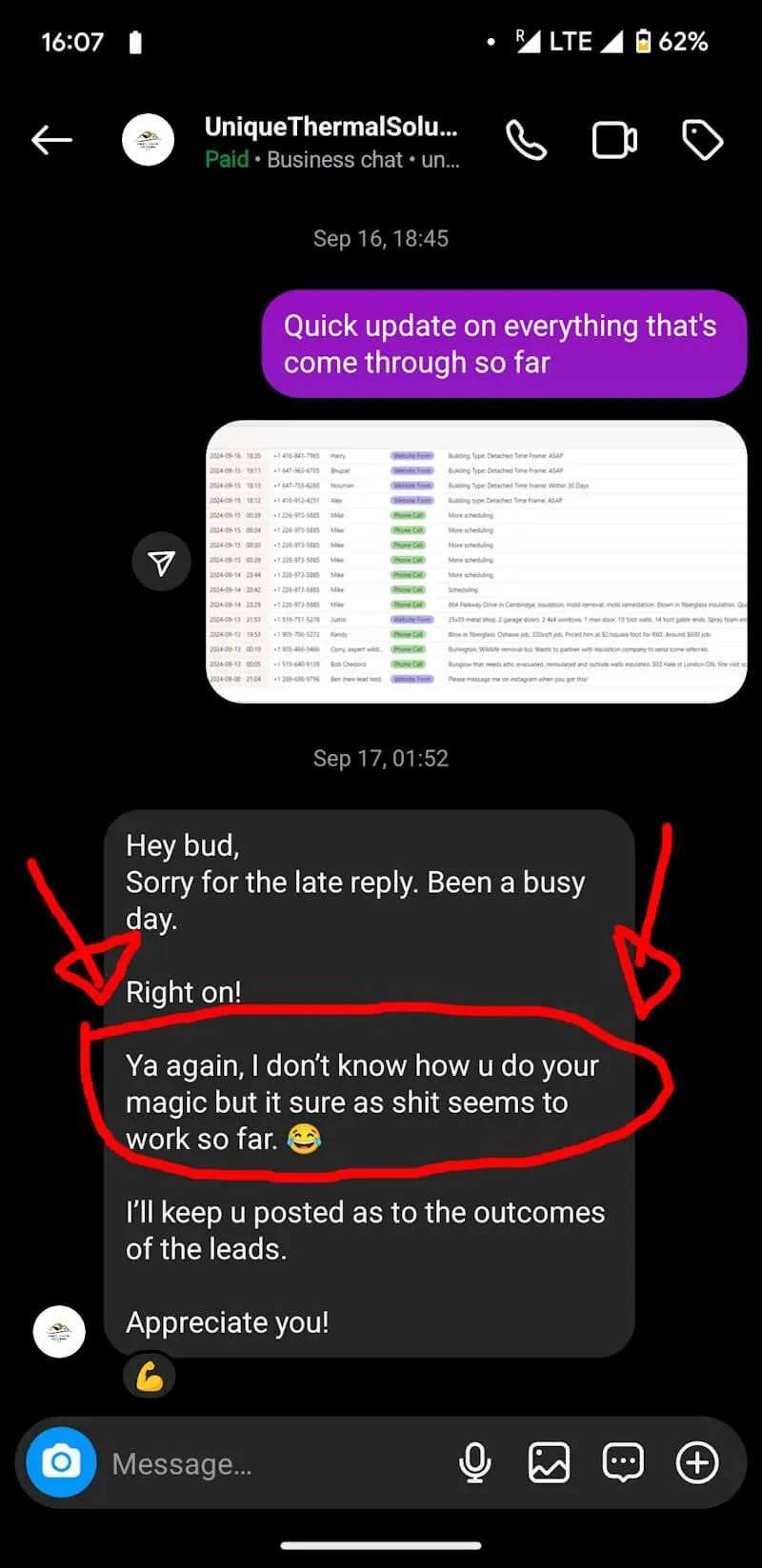
Task: Tap the sender avatar beside the message
Action: pos(59,1331)
